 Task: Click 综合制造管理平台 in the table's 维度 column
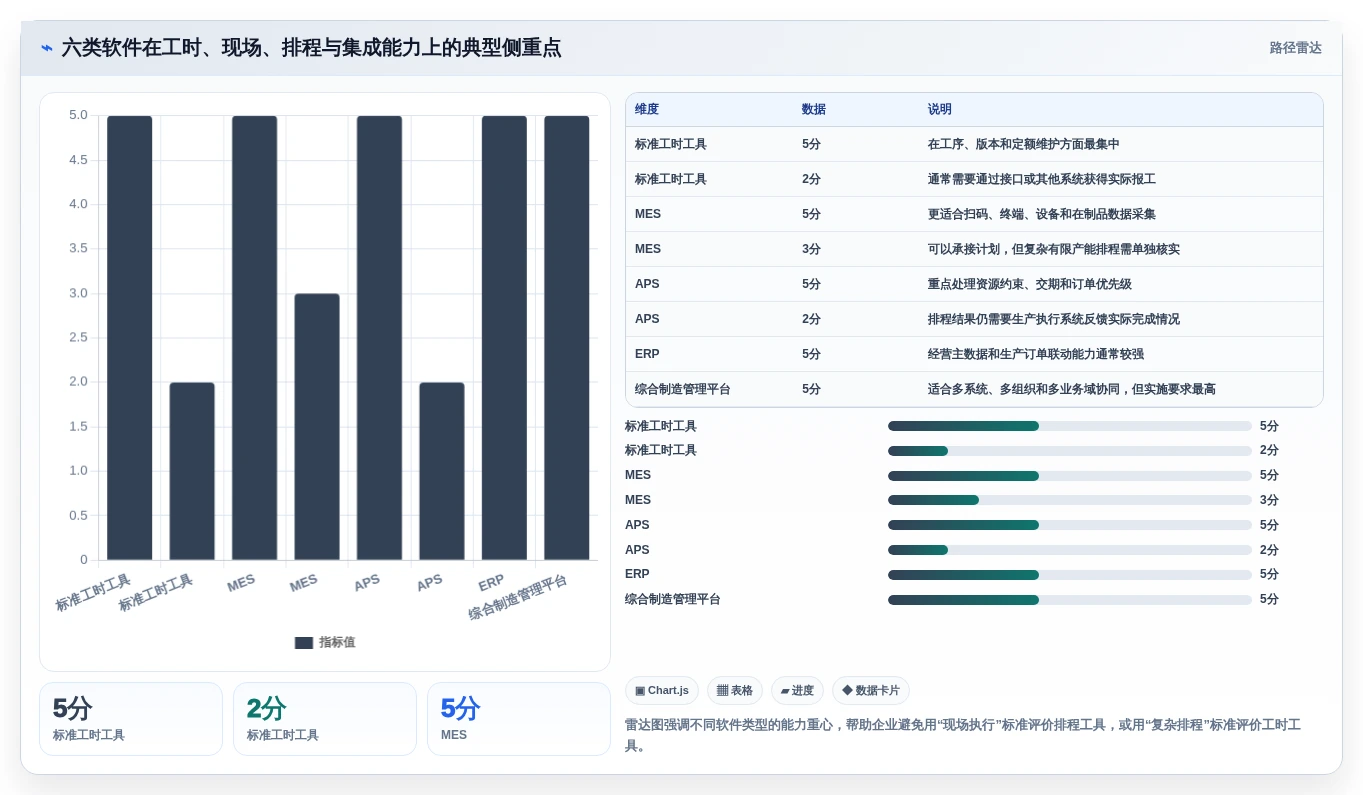coord(683,389)
